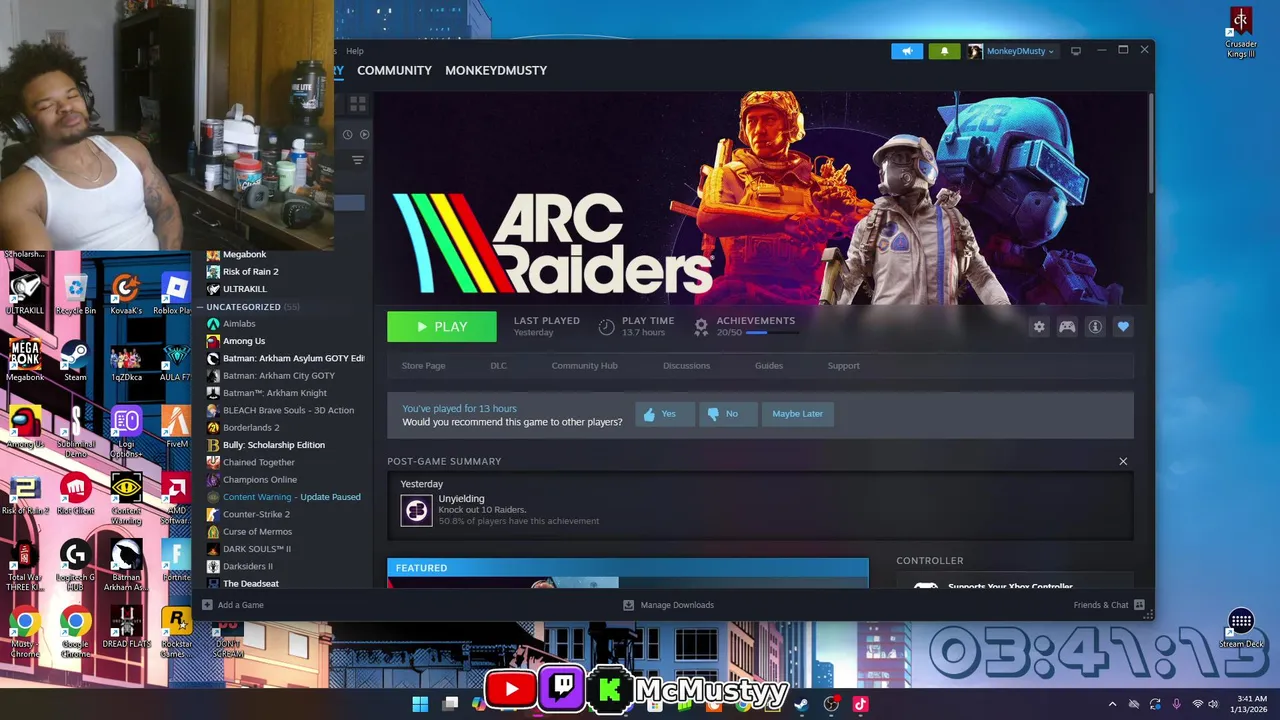This screenshot has height=720, width=1280.
Task: Switch Steam to Big Picture mode icon
Action: point(1076,51)
